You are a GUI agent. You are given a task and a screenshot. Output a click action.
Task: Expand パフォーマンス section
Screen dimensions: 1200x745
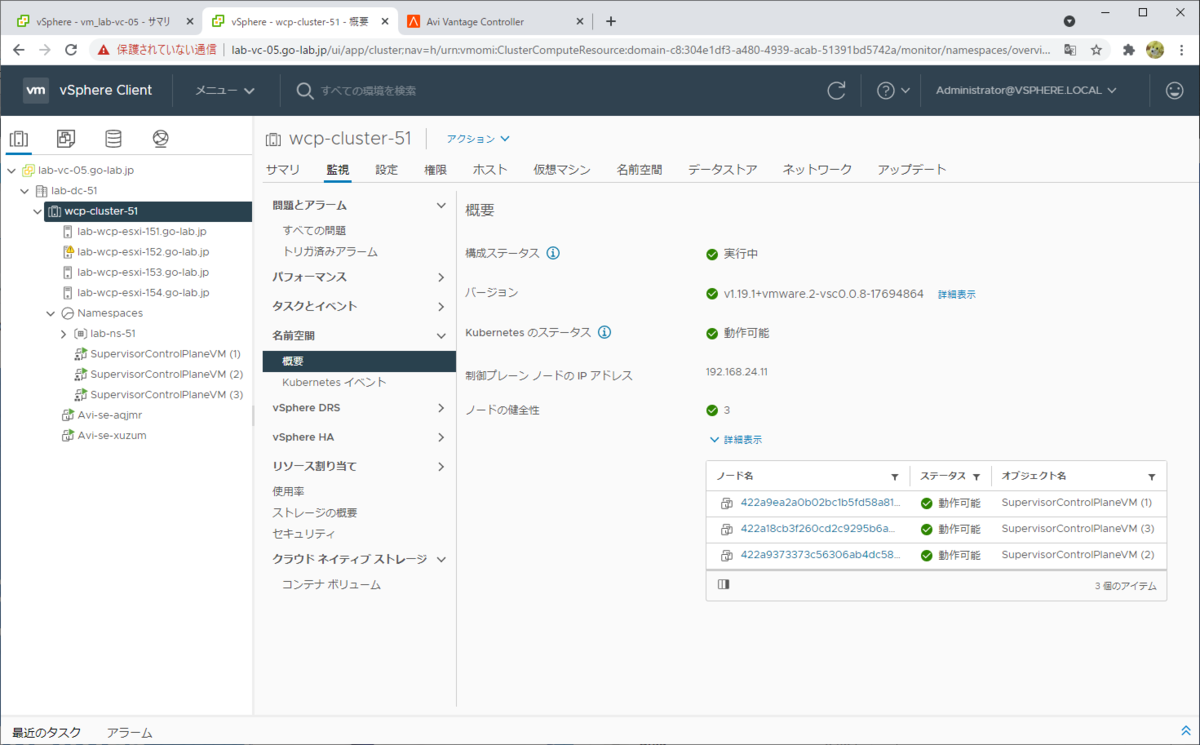point(441,277)
